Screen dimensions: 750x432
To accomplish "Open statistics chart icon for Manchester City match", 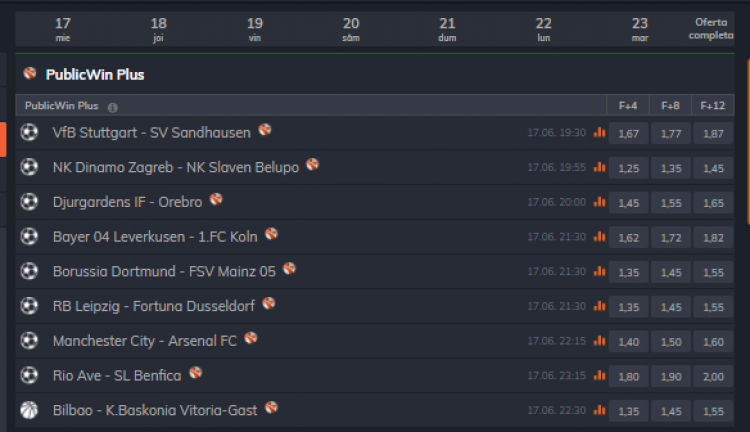I will pos(600,341).
